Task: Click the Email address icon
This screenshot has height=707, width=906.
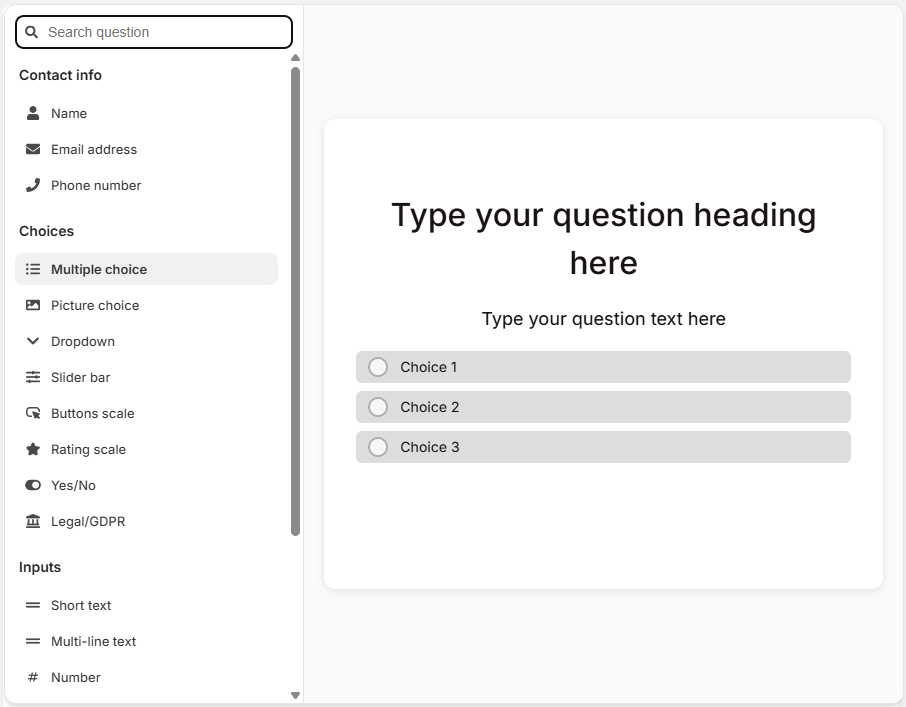Action: click(32, 149)
